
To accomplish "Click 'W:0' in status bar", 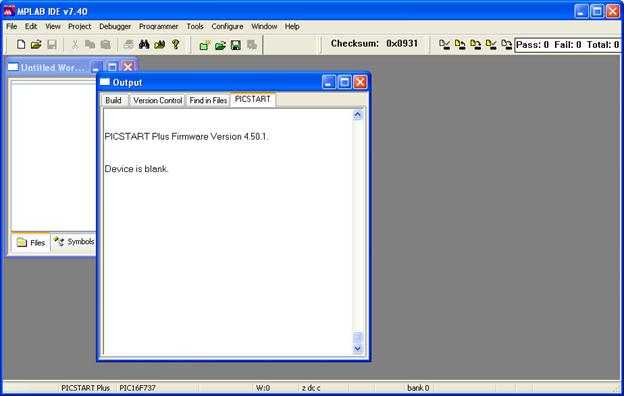I will coord(263,388).
